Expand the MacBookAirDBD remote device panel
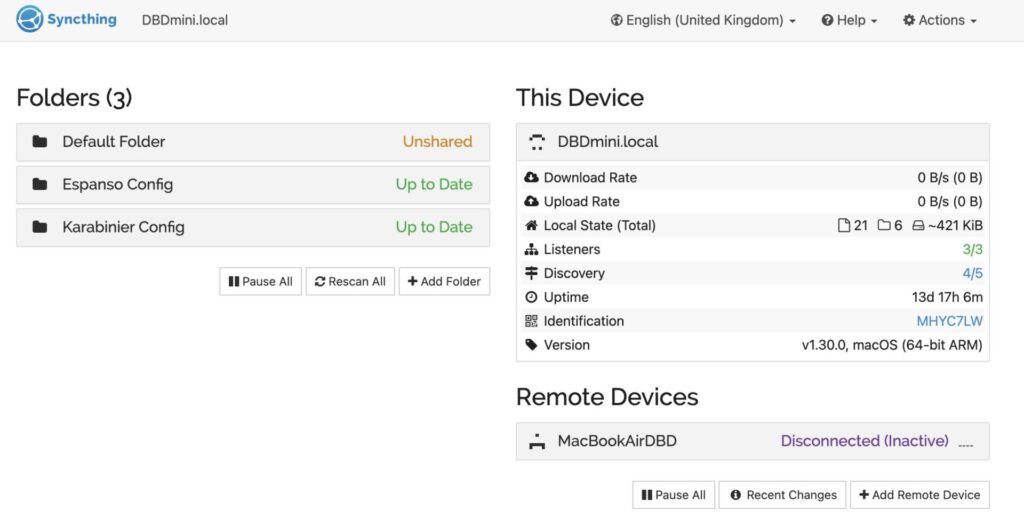The image size is (1024, 526). pos(752,441)
